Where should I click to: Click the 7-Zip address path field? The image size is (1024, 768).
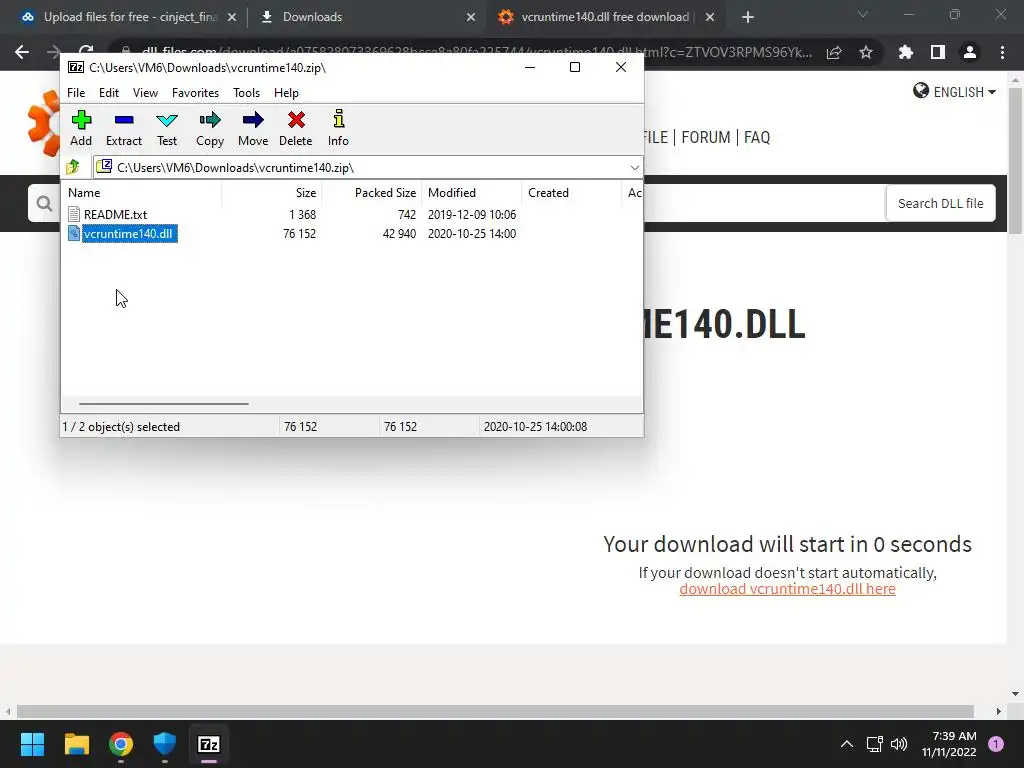click(x=368, y=168)
